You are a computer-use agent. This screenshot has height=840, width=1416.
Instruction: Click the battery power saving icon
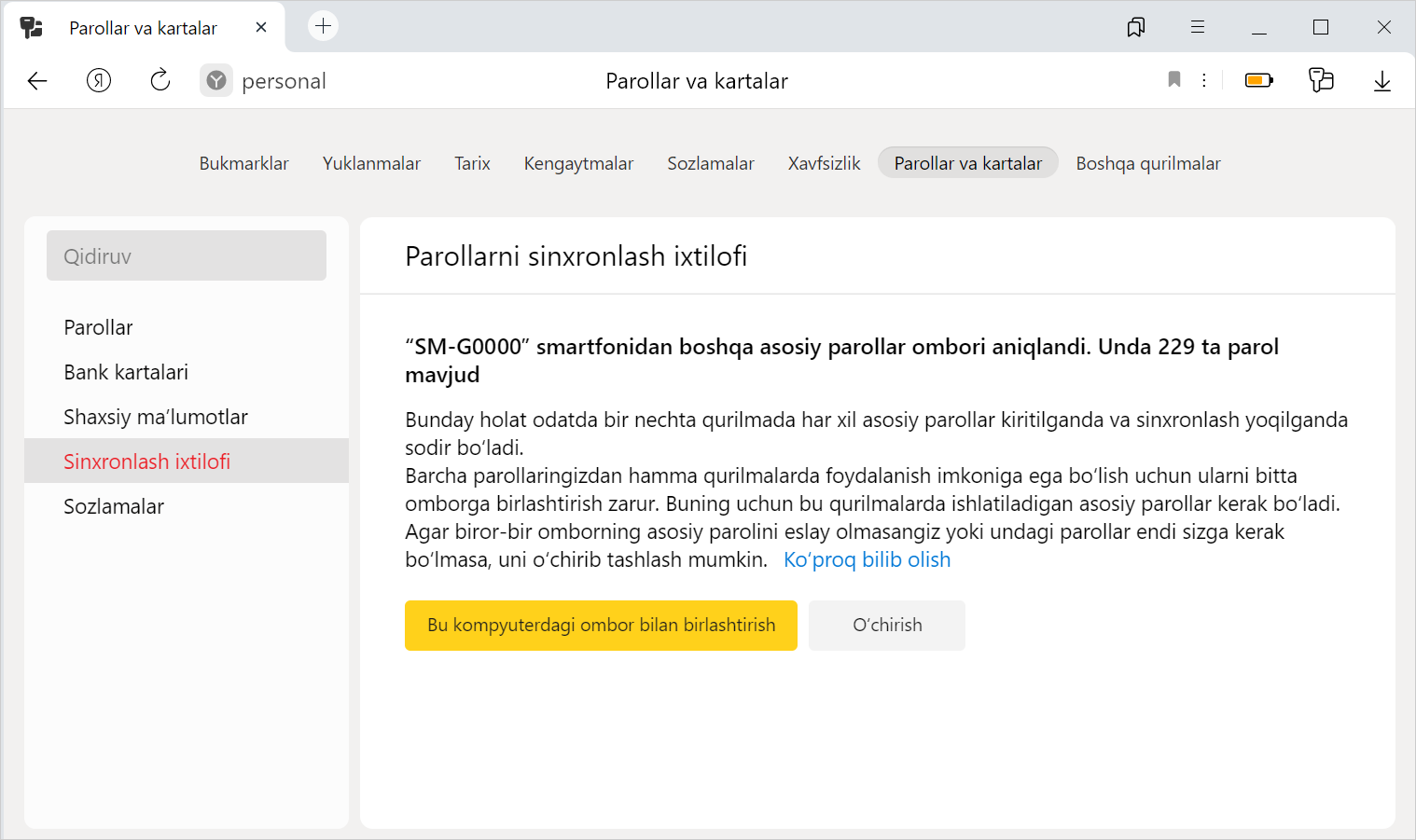tap(1258, 81)
